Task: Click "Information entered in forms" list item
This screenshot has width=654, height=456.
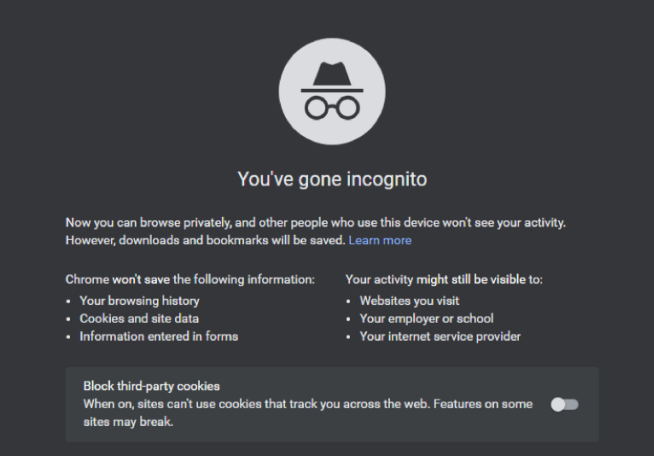Action: coord(158,336)
